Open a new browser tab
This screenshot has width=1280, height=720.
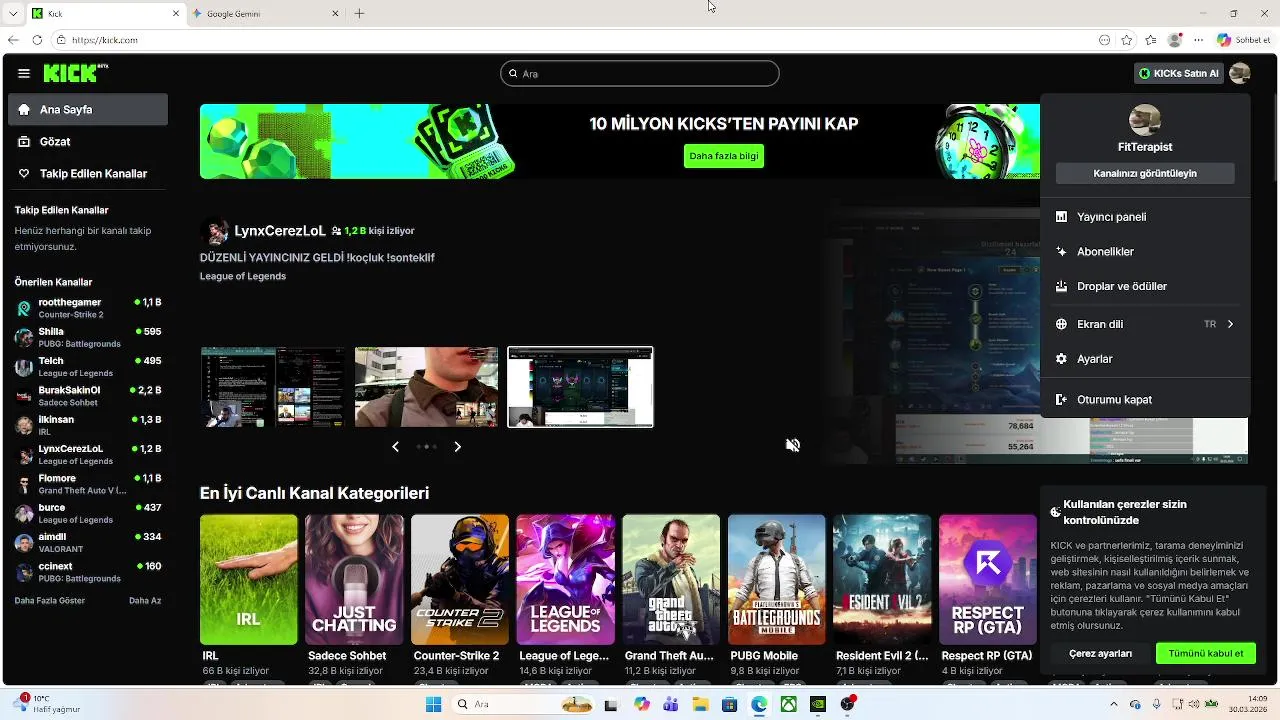pyautogui.click(x=359, y=14)
